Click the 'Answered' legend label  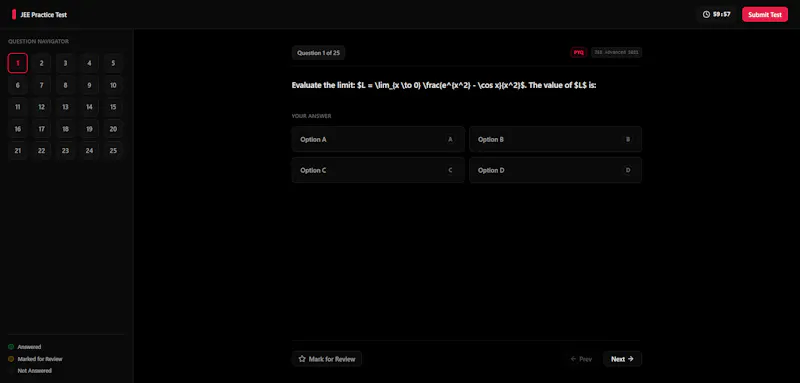30,347
